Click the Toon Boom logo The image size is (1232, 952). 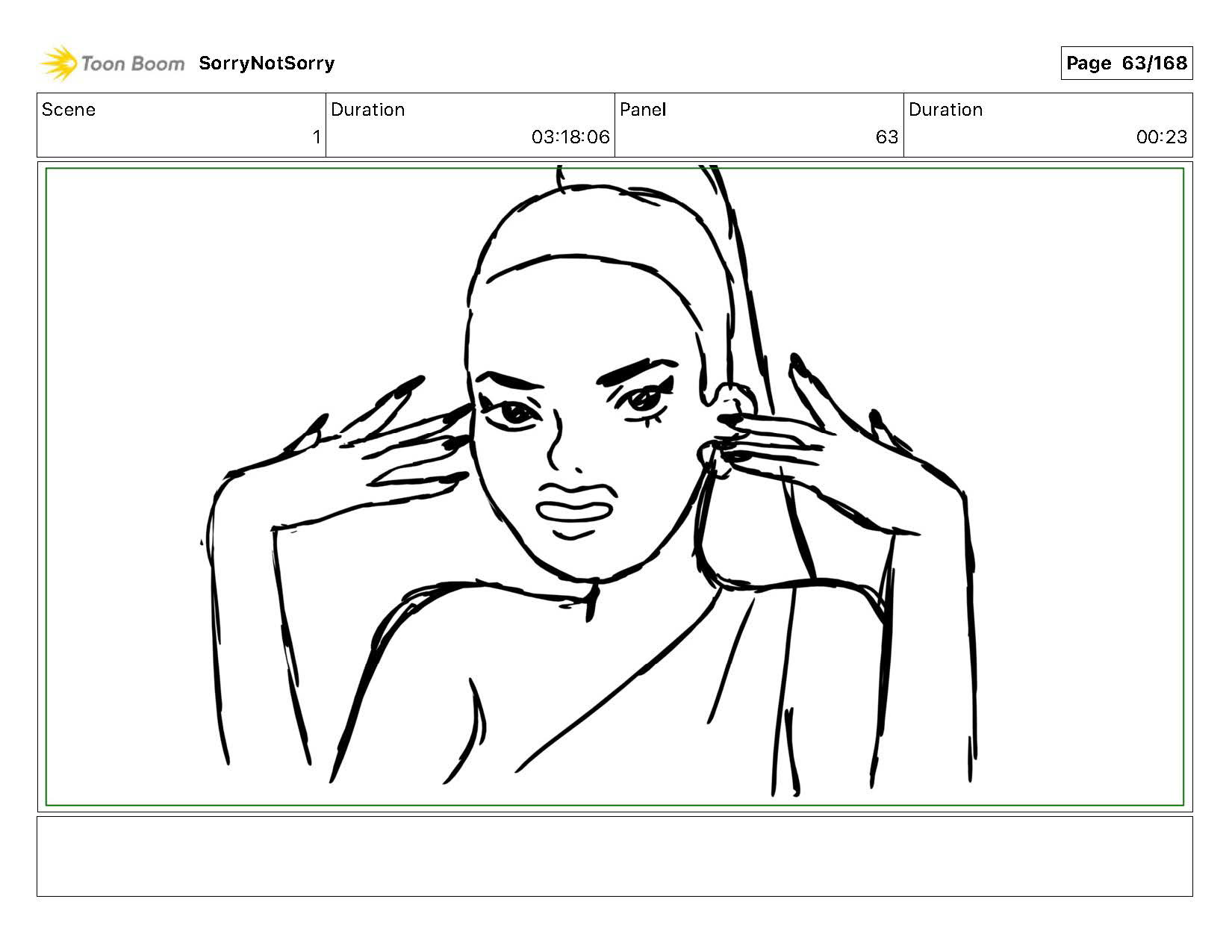pyautogui.click(x=112, y=63)
